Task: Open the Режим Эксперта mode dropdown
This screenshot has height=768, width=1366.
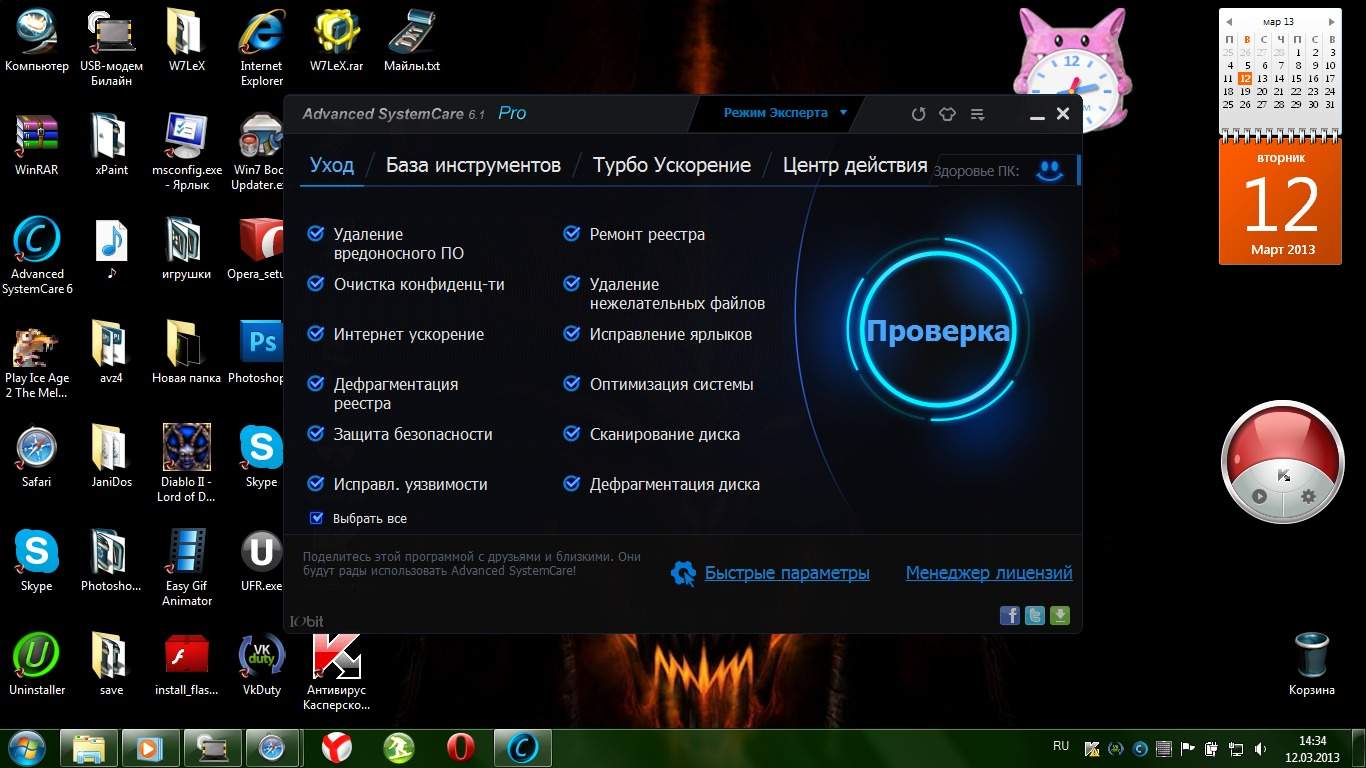Action: (786, 113)
